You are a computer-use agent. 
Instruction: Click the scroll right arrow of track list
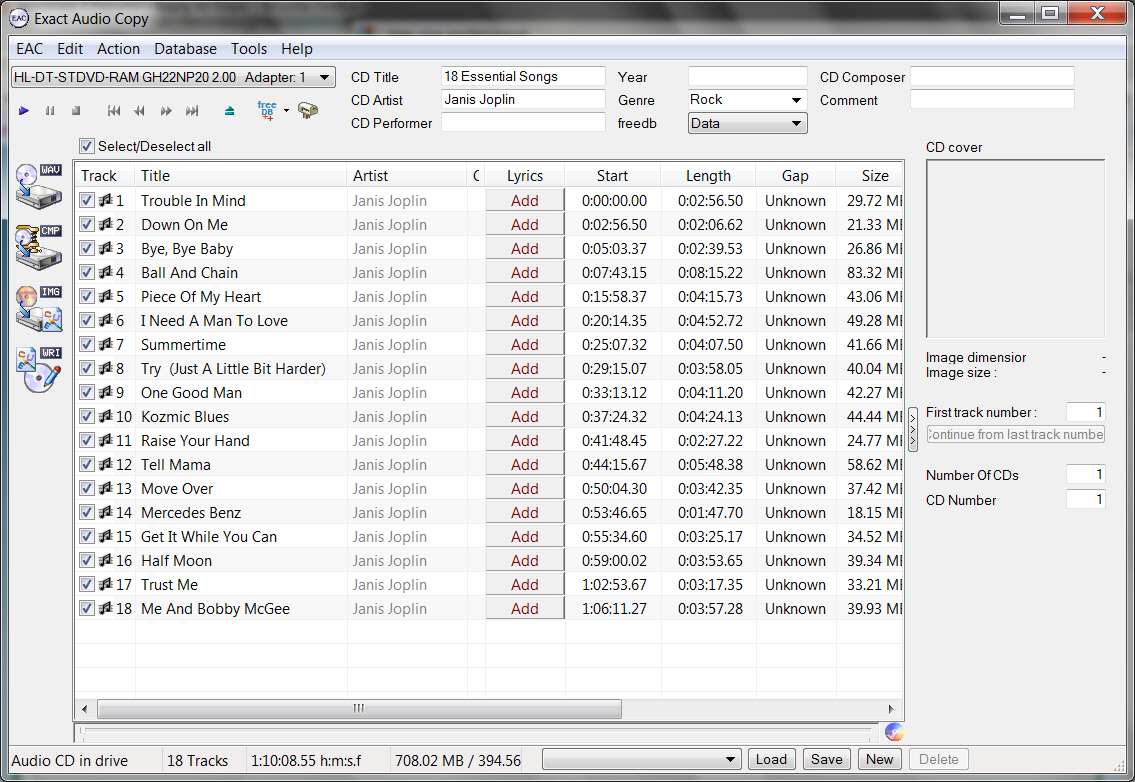click(x=891, y=709)
